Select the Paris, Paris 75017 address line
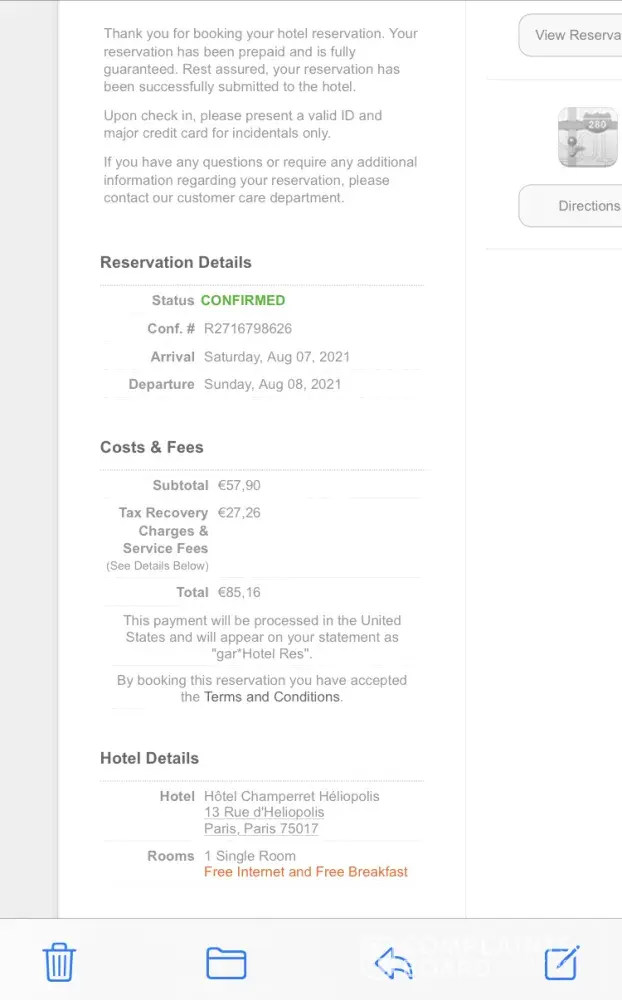Image resolution: width=622 pixels, height=1000 pixels. [x=261, y=829]
